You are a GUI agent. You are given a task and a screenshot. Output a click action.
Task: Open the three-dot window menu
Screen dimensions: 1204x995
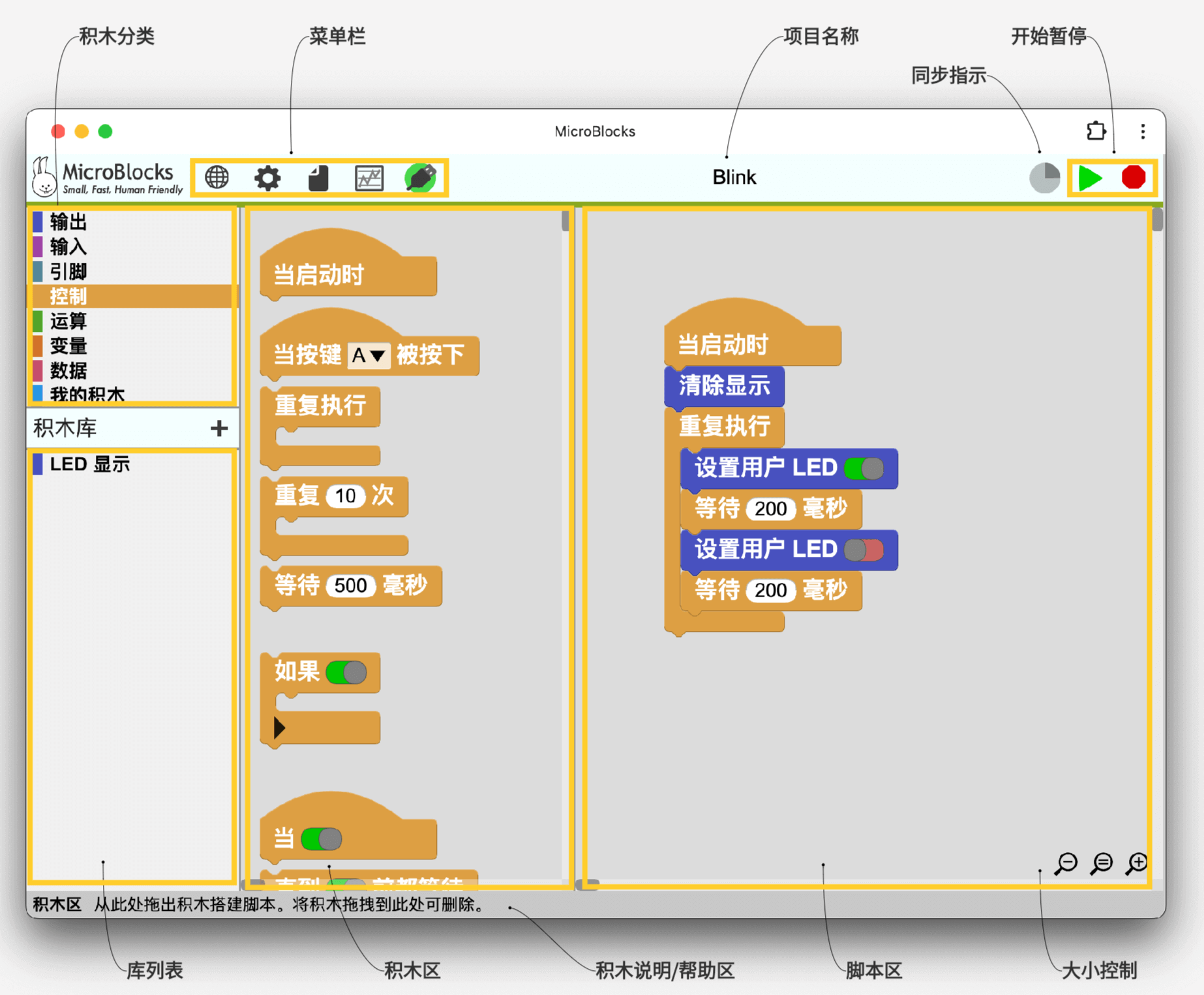(1143, 132)
